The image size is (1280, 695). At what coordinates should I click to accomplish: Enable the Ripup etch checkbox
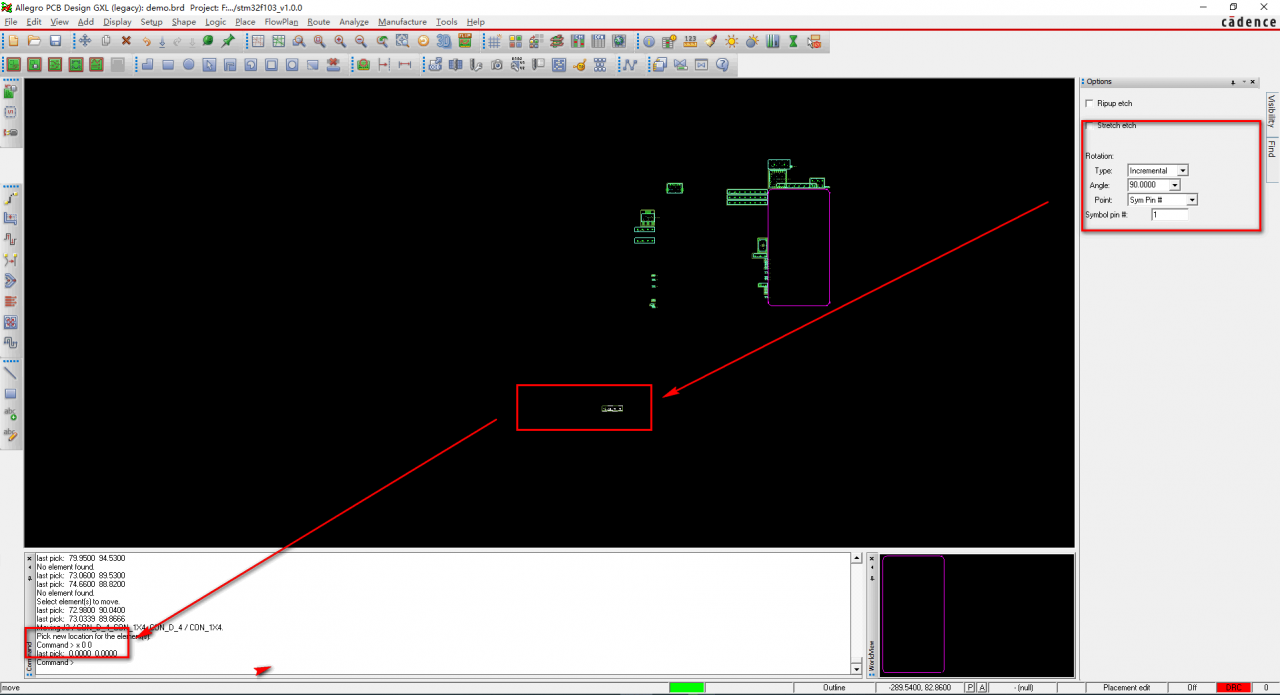1089,103
